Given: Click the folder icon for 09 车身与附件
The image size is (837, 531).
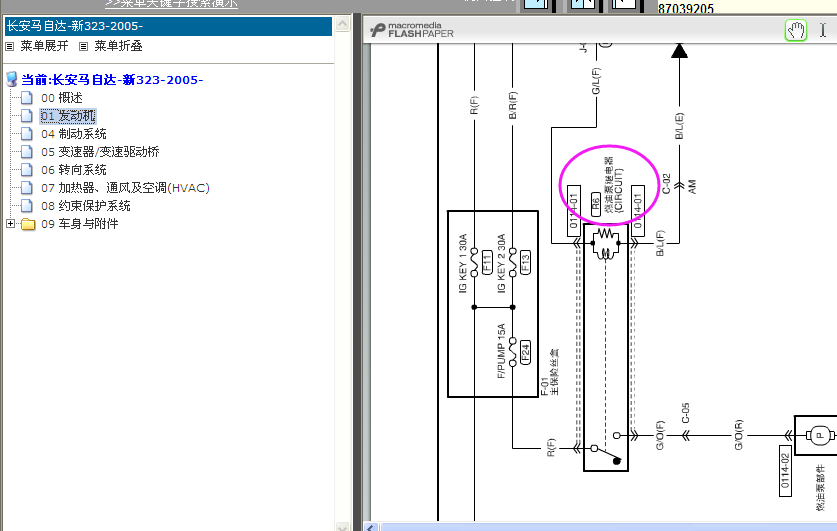Looking at the screenshot, I should 27,224.
